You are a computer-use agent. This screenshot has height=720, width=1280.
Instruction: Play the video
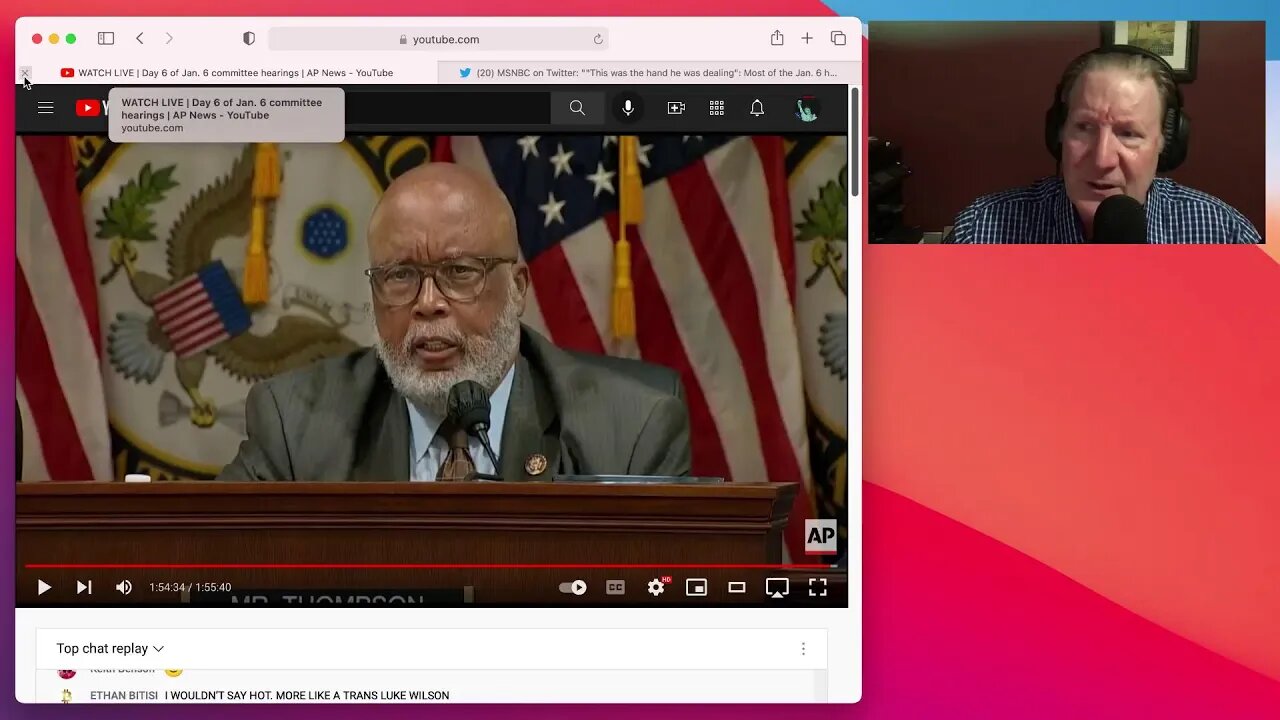(x=44, y=588)
